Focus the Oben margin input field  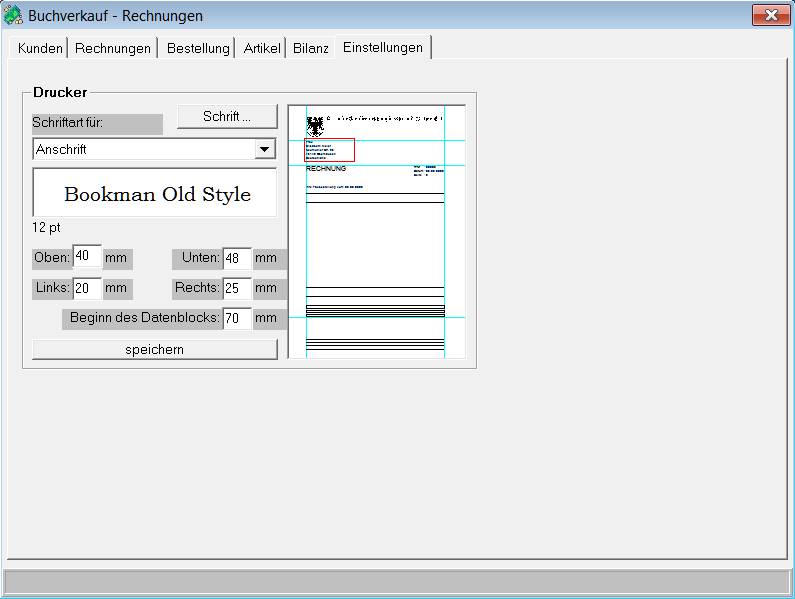(x=87, y=257)
